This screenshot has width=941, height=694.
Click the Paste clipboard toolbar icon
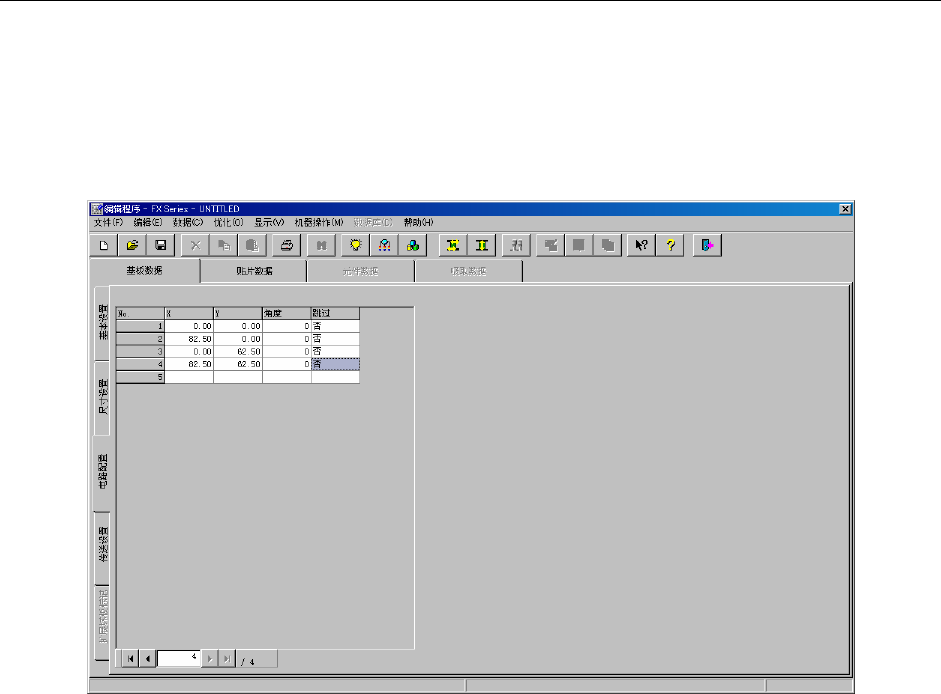pyautogui.click(x=252, y=245)
